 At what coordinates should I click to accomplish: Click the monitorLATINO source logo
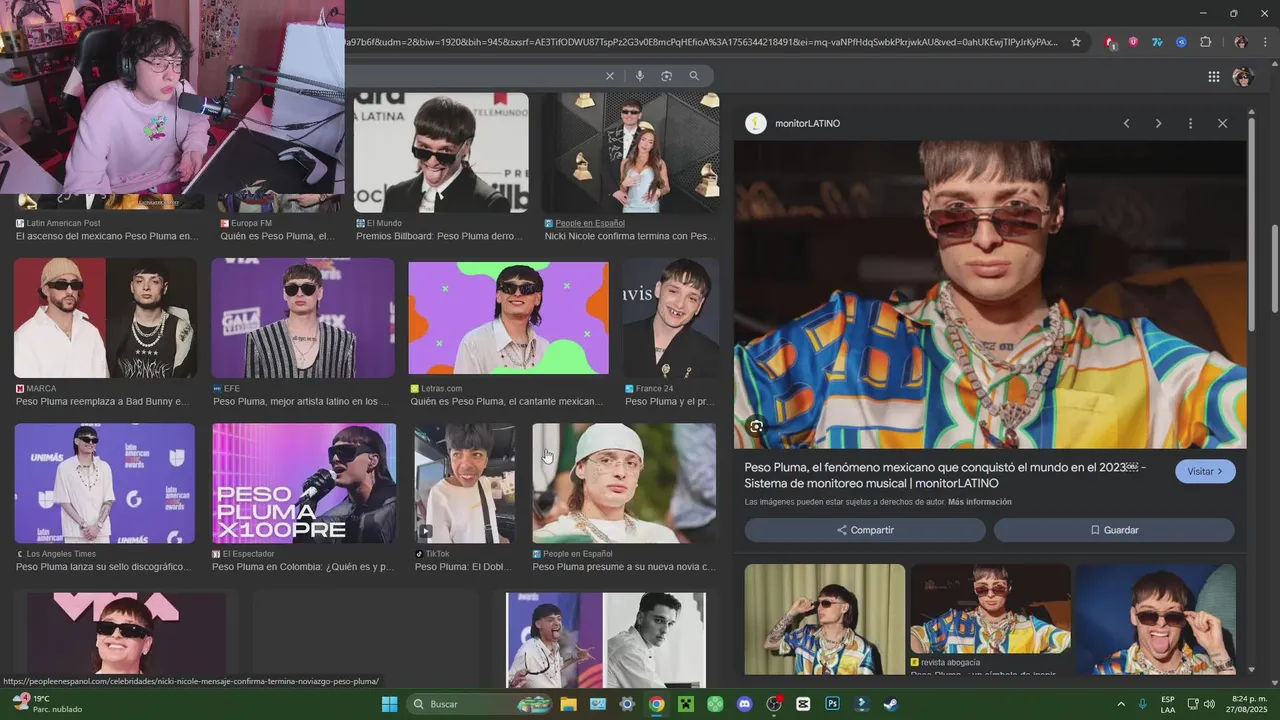[x=756, y=123]
